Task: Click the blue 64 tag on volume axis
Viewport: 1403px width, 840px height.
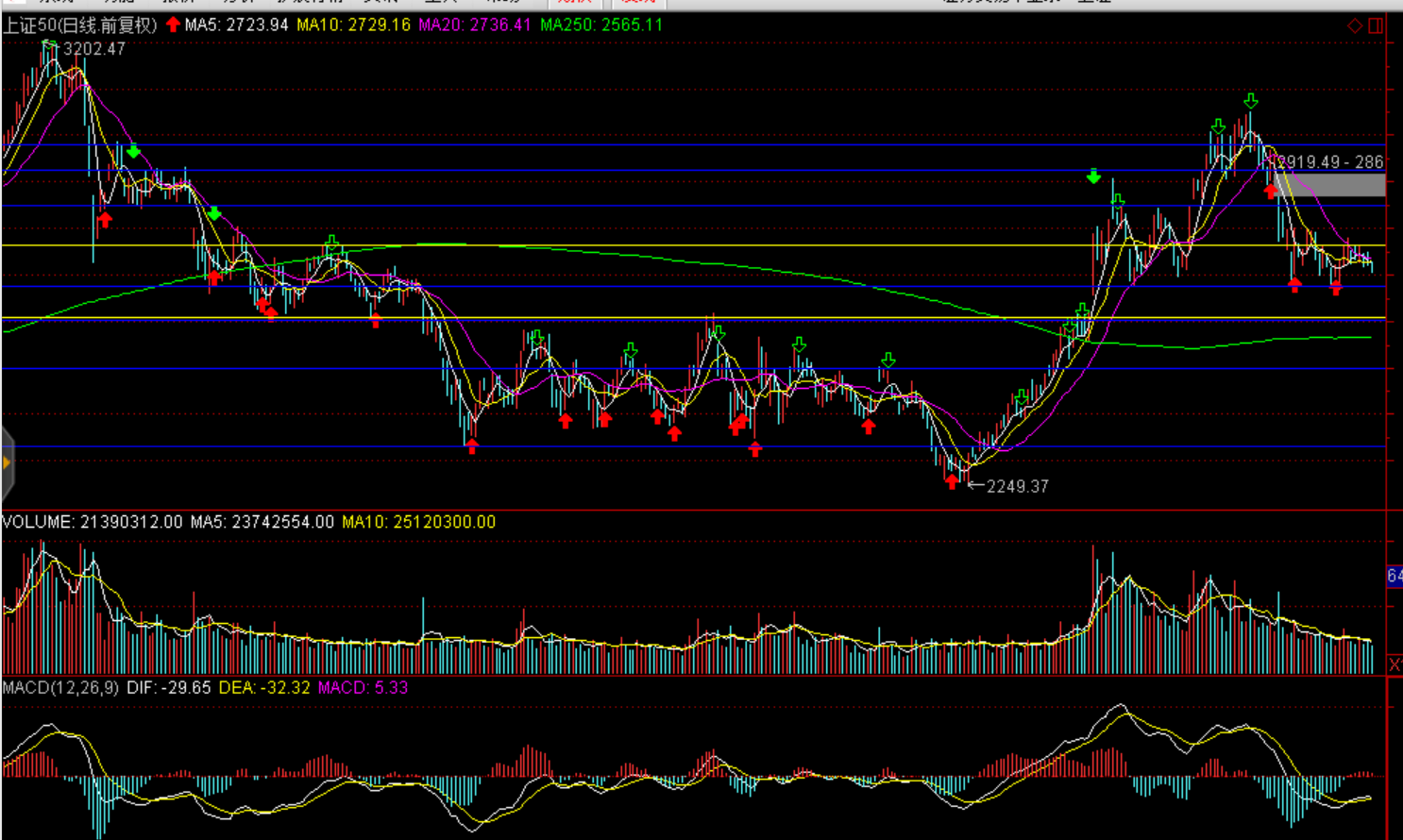Action: pos(1395,576)
